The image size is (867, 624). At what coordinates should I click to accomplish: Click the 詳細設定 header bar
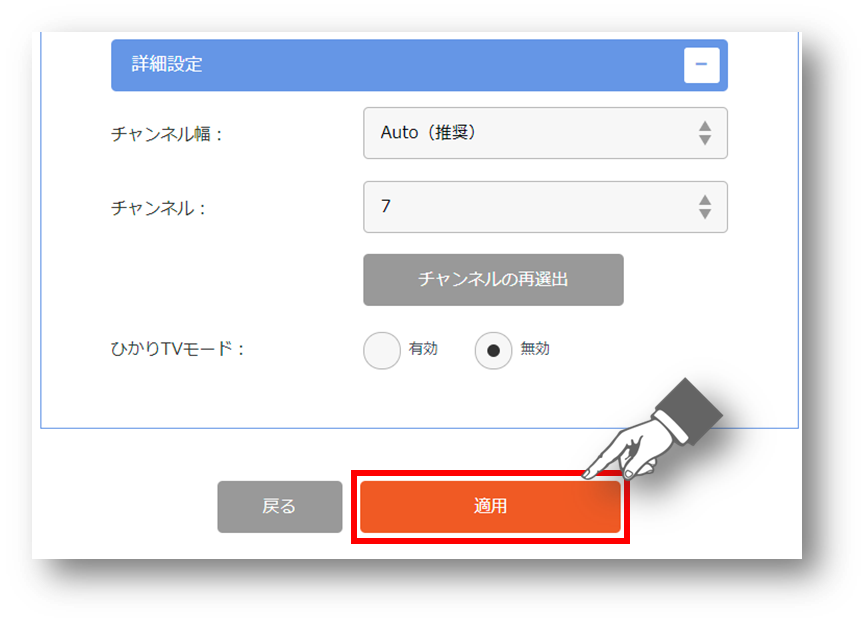click(419, 65)
